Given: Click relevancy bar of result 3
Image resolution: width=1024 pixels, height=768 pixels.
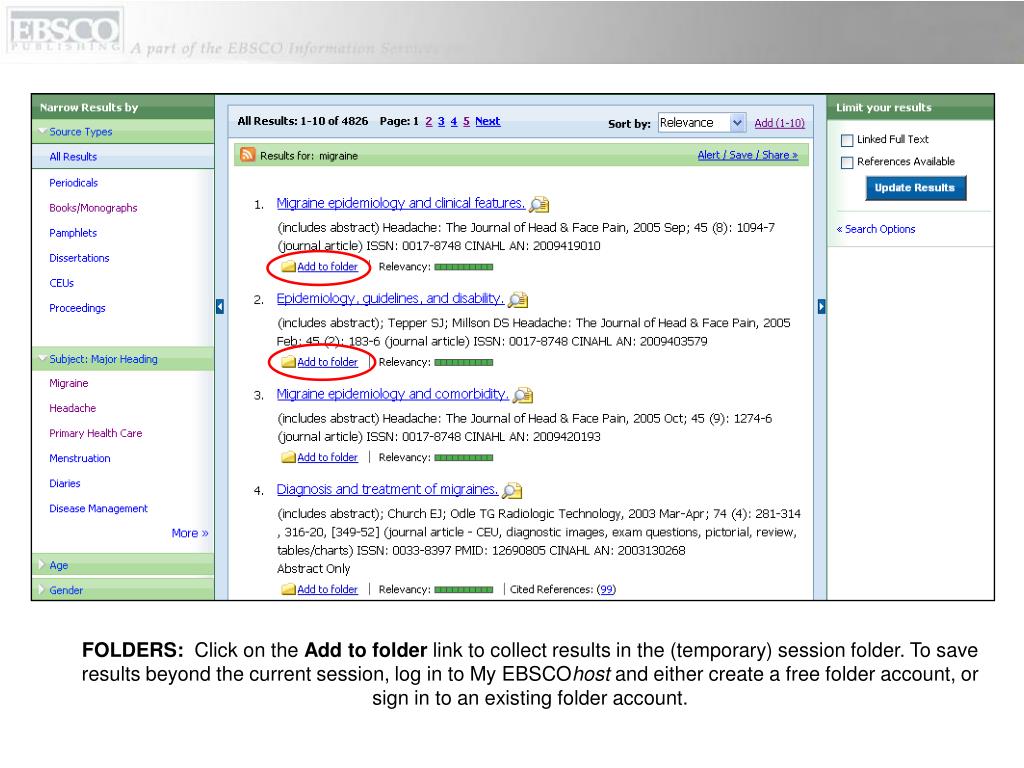Looking at the screenshot, I should 464,457.
